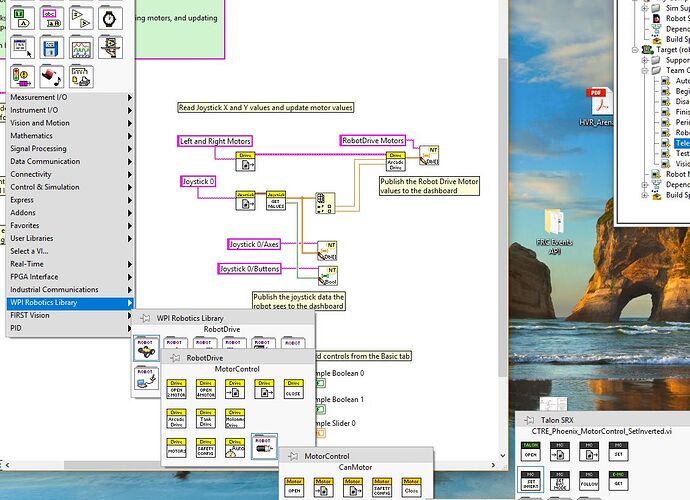Open the Report Generation printer palette

coord(81,77)
